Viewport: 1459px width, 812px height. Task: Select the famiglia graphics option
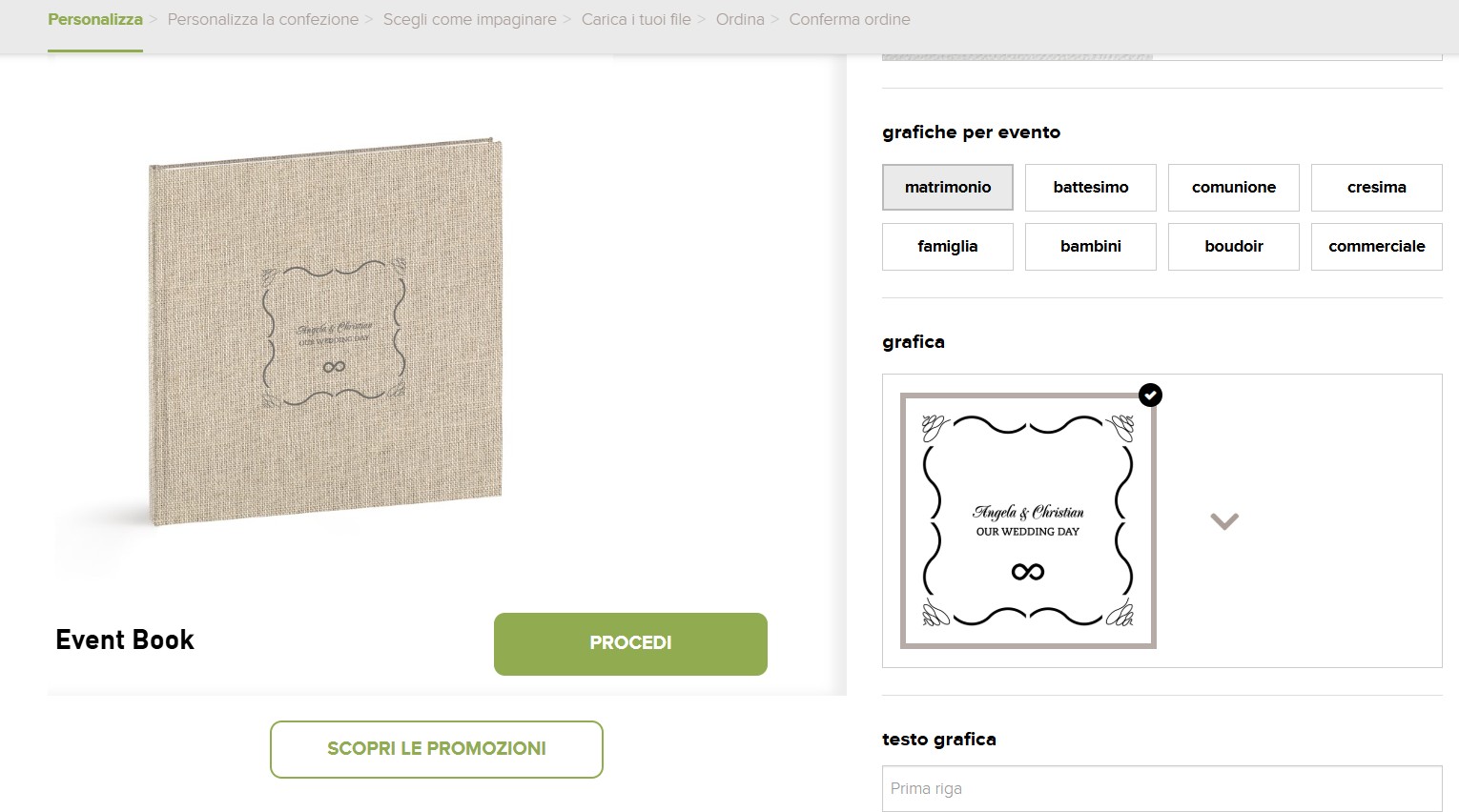click(948, 247)
